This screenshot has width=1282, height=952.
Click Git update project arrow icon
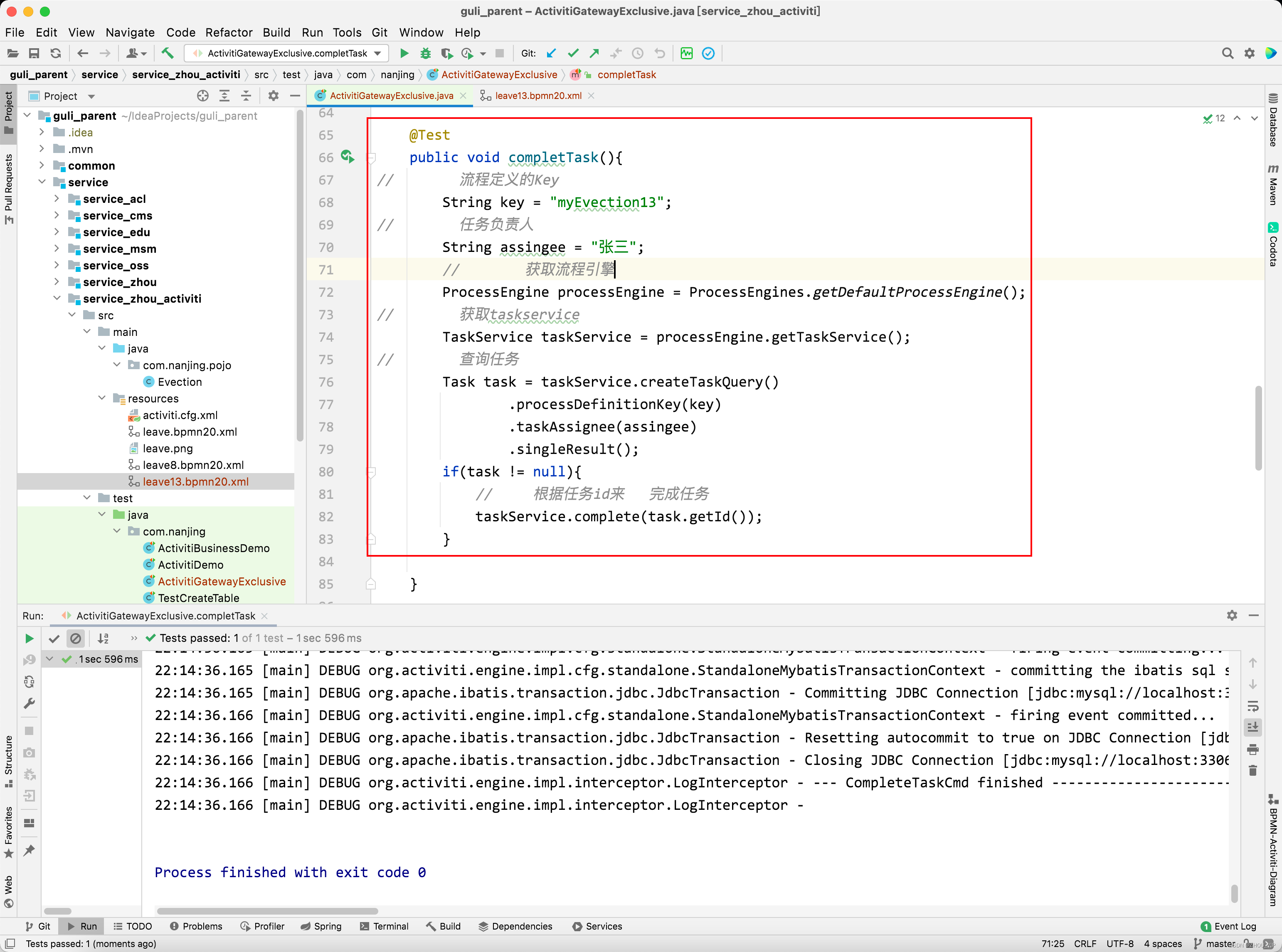tap(551, 54)
